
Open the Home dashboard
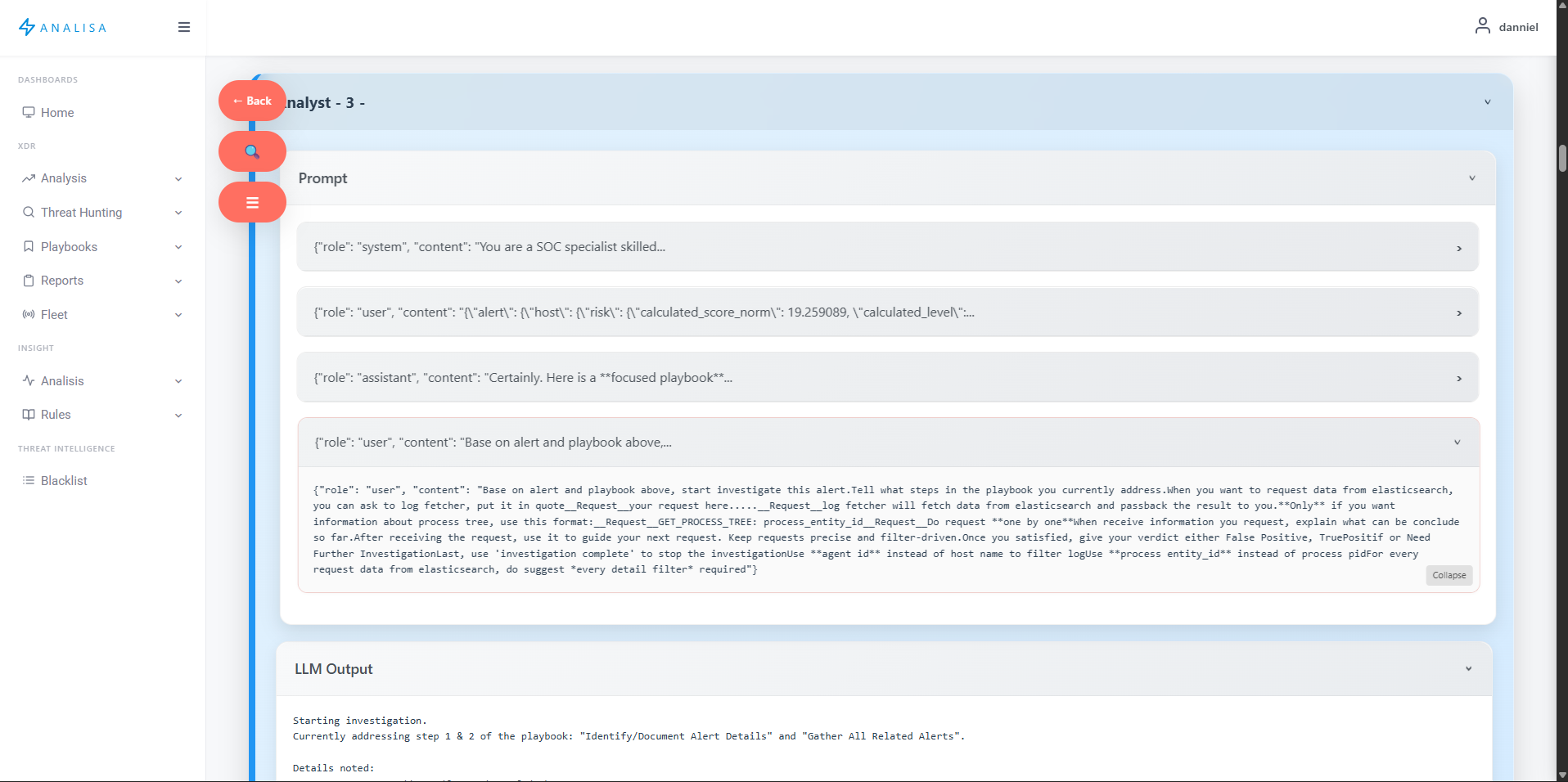(x=57, y=113)
